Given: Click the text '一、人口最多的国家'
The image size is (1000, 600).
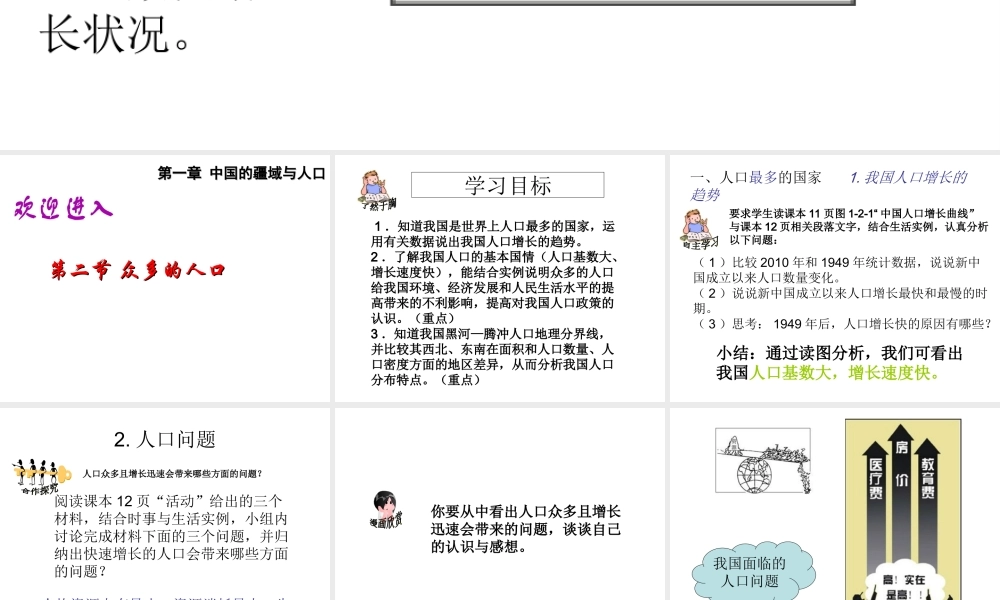Looking at the screenshot, I should pos(756,177).
